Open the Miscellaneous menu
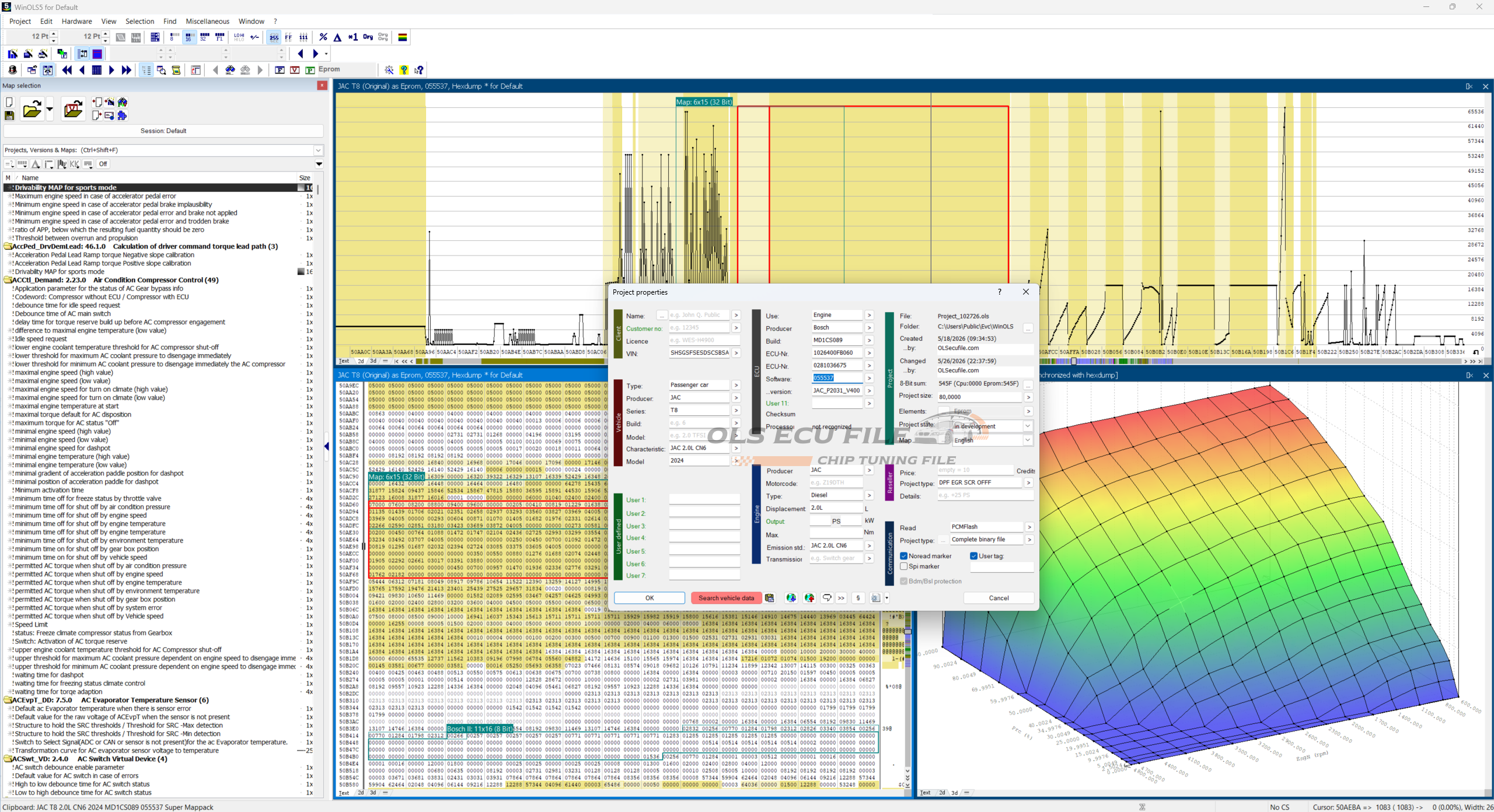 click(x=207, y=21)
